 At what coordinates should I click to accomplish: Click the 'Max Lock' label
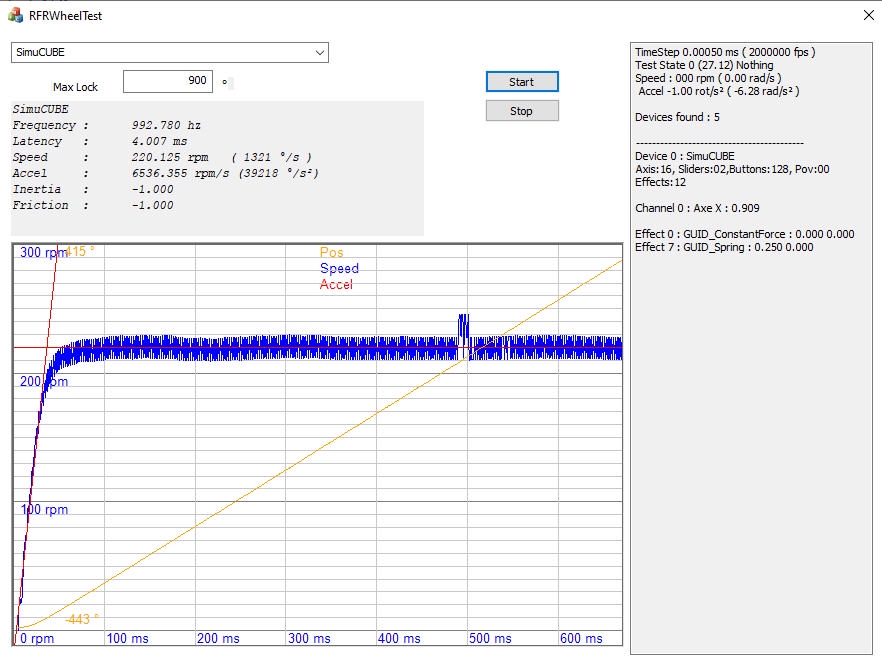click(x=75, y=87)
